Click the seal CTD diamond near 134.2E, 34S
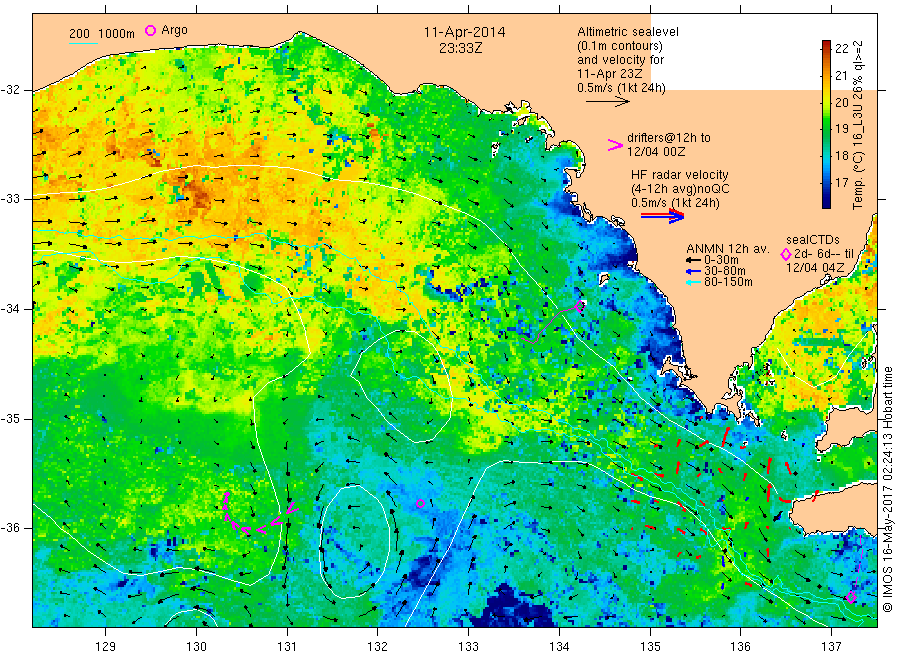 pos(580,306)
